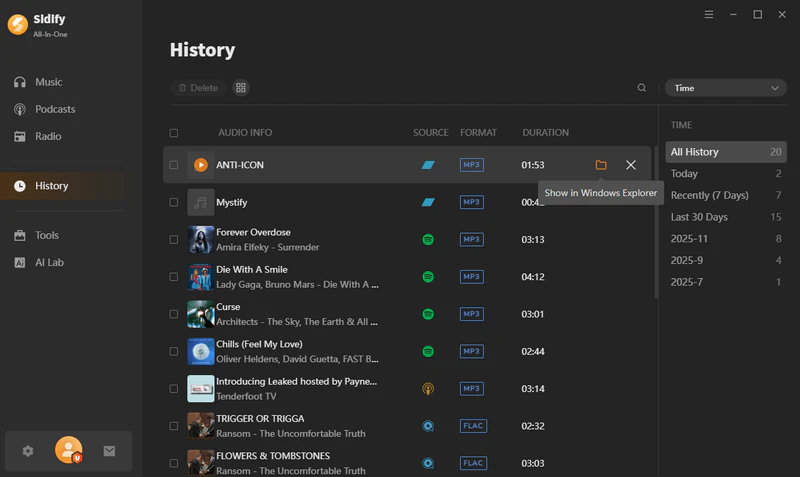800x477 pixels.
Task: Select the All History filter
Action: [726, 152]
